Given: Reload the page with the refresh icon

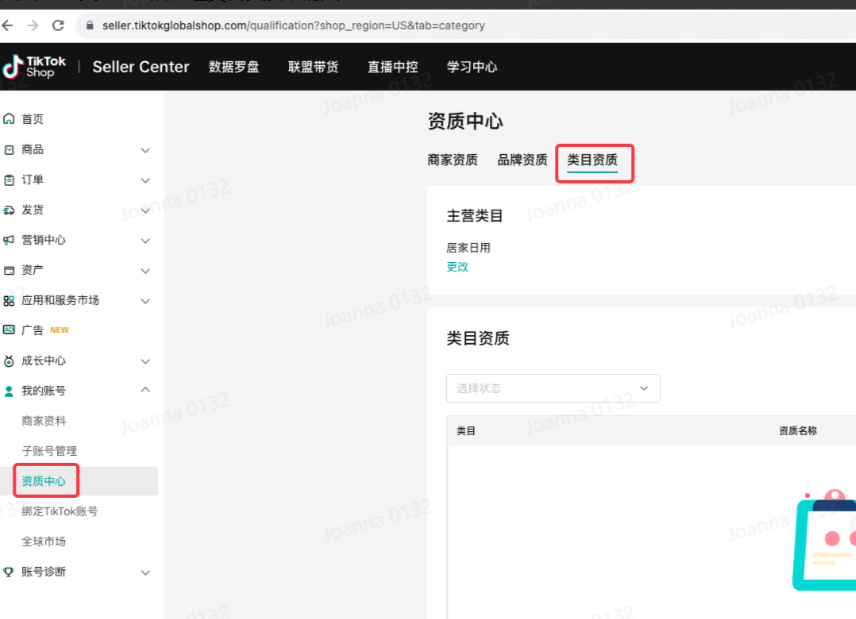Looking at the screenshot, I should [x=58, y=25].
